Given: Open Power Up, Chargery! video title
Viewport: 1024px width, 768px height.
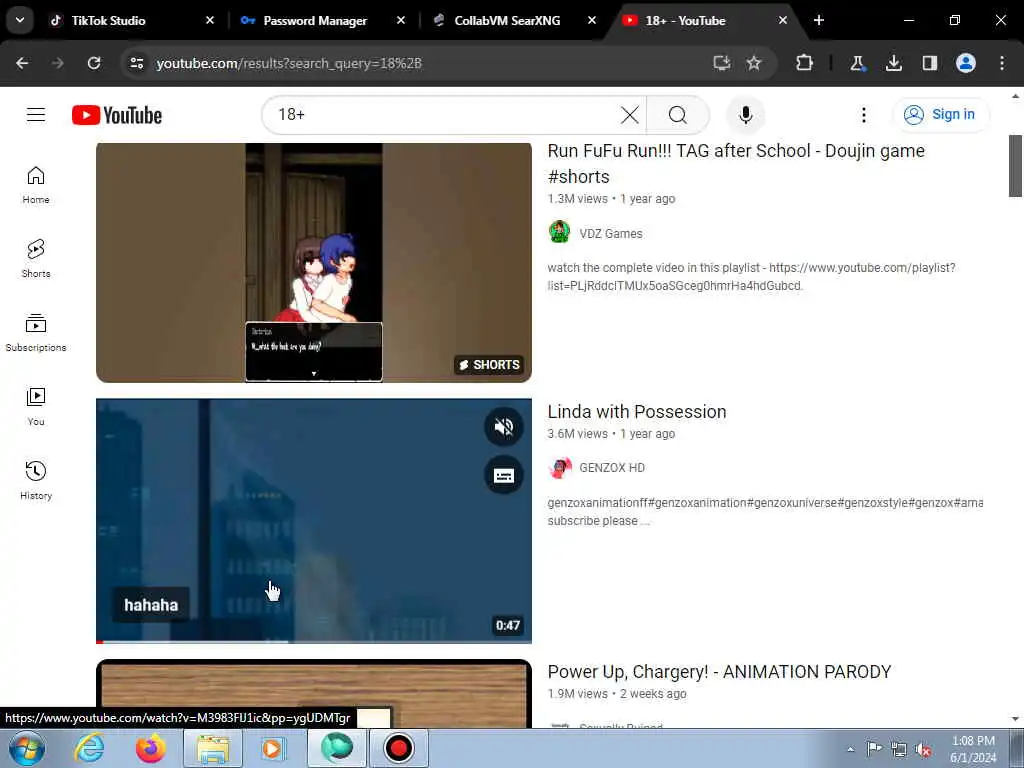Looking at the screenshot, I should click(719, 672).
